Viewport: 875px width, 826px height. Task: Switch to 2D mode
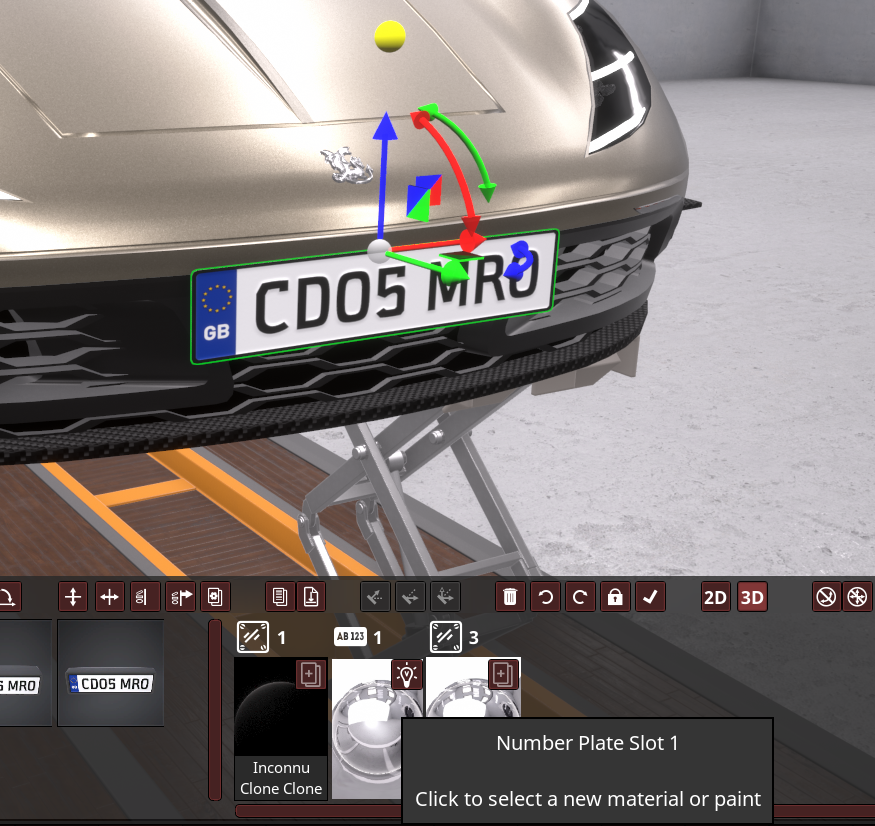click(x=715, y=597)
